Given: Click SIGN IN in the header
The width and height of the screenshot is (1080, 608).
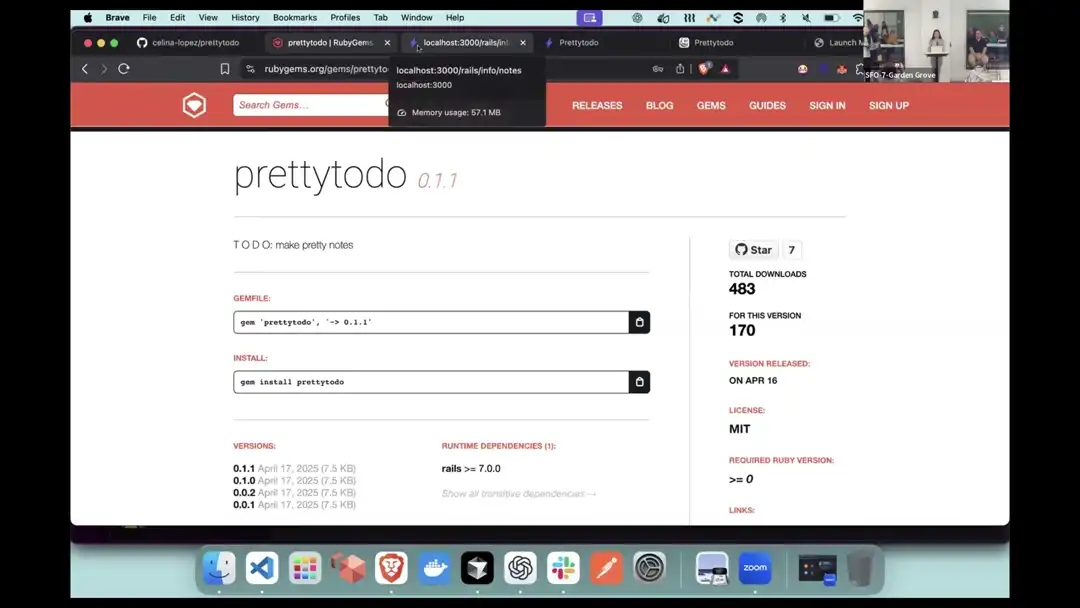Looking at the screenshot, I should pyautogui.click(x=827, y=105).
